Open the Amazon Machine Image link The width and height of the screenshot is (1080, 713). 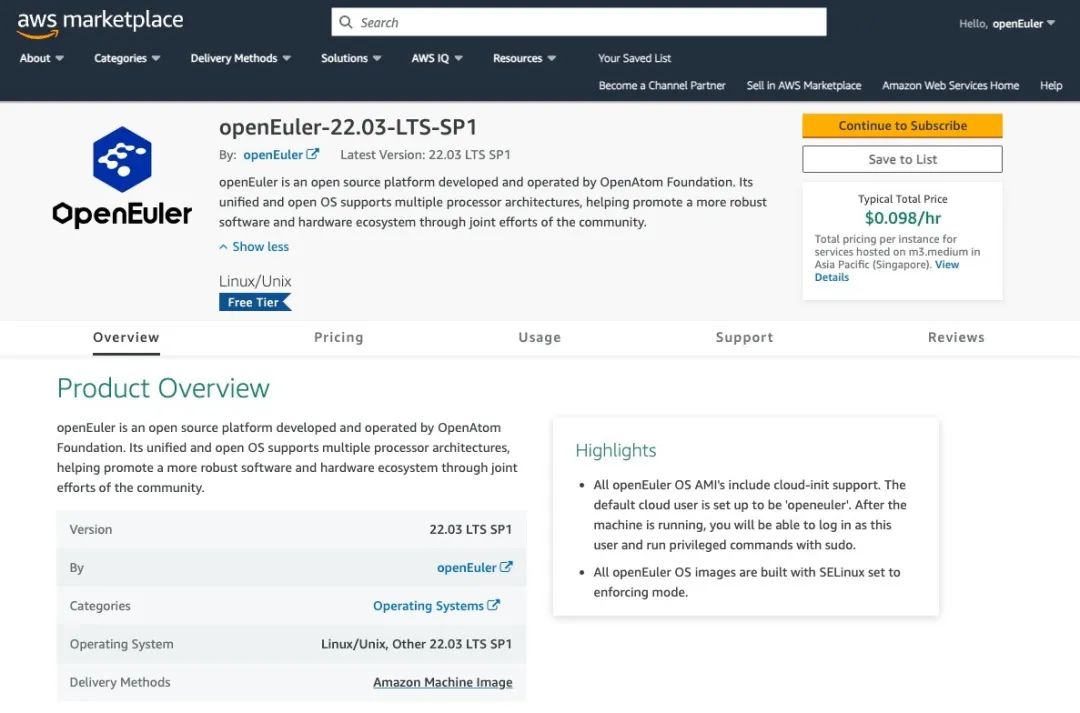tap(442, 682)
